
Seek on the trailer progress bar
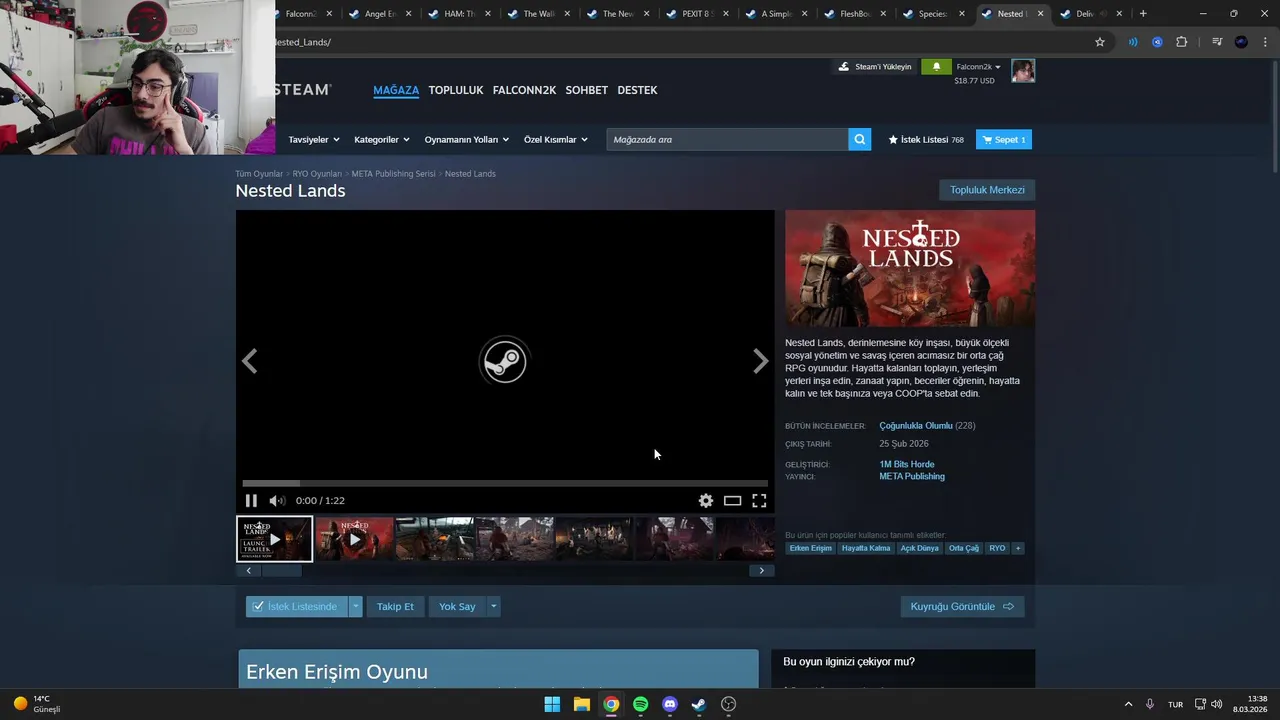[505, 483]
